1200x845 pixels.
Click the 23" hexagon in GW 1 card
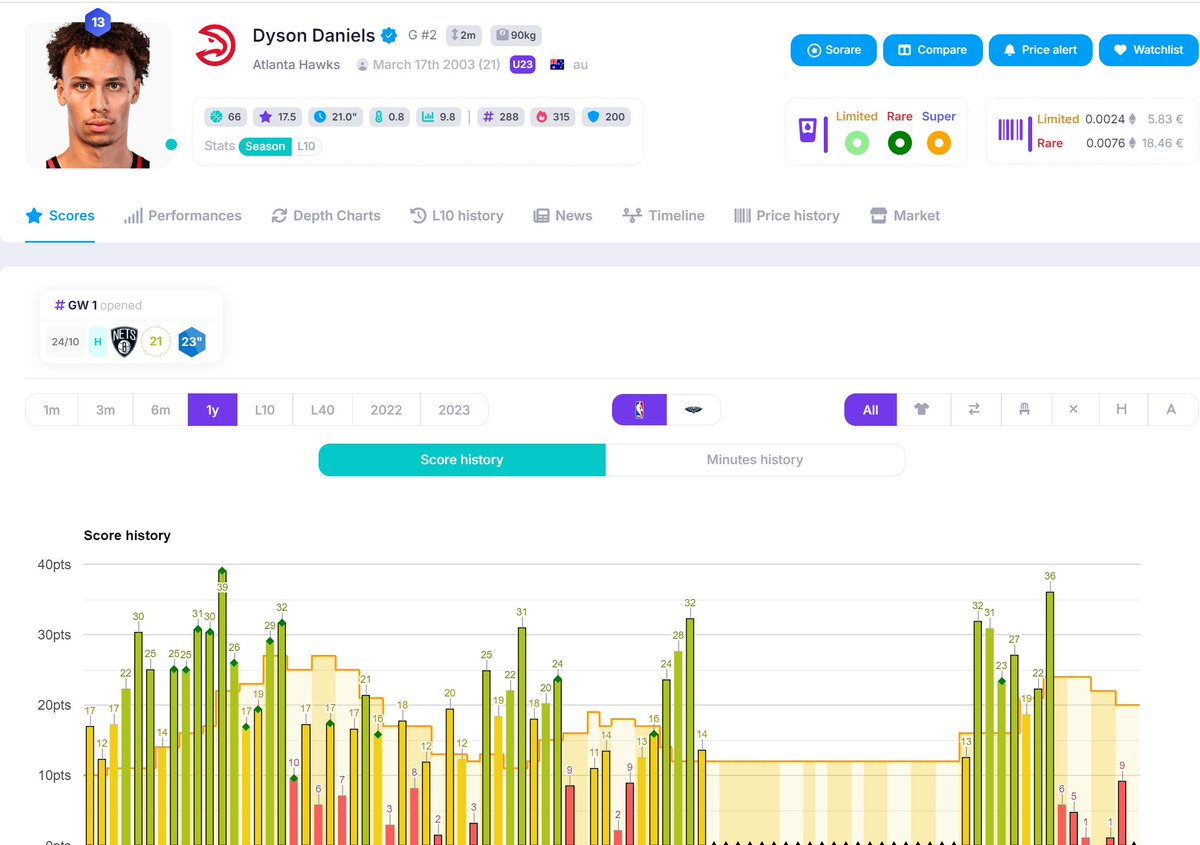tap(192, 342)
